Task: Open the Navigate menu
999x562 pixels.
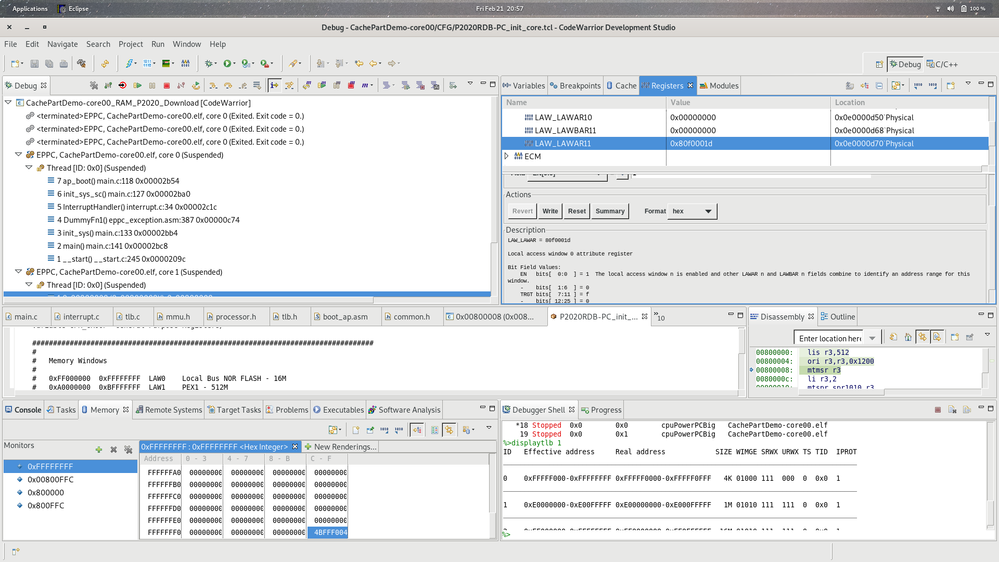Action: pos(62,44)
